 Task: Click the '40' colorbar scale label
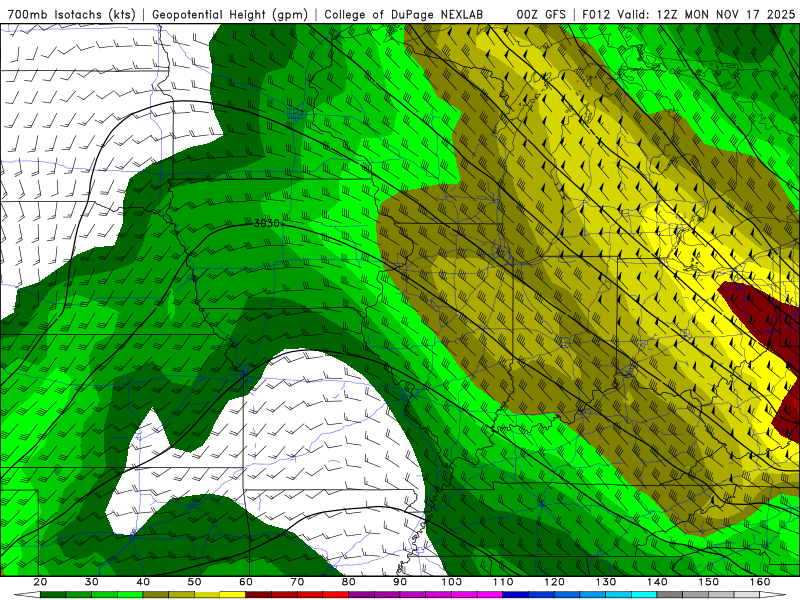tap(143, 582)
